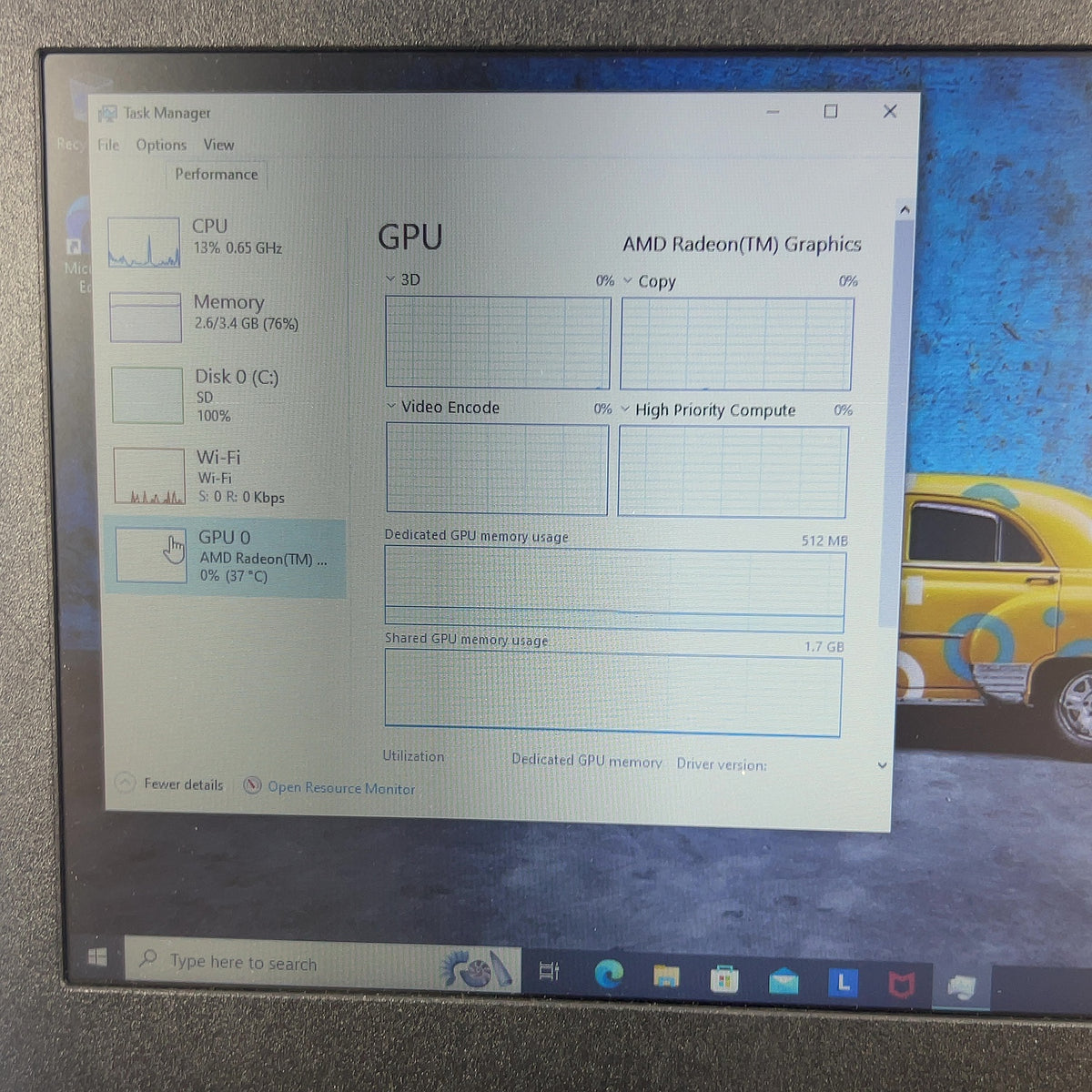Image resolution: width=1092 pixels, height=1092 pixels.
Task: Click the Utilization label
Action: [x=414, y=756]
